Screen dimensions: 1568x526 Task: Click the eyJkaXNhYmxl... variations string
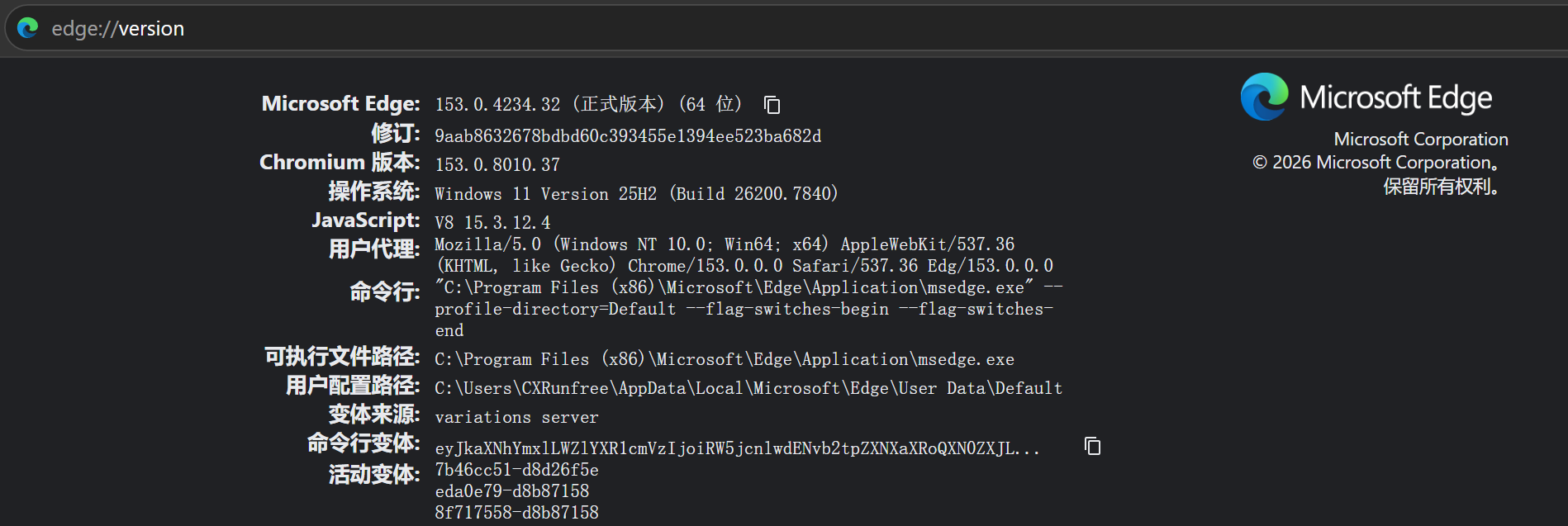pos(737,448)
